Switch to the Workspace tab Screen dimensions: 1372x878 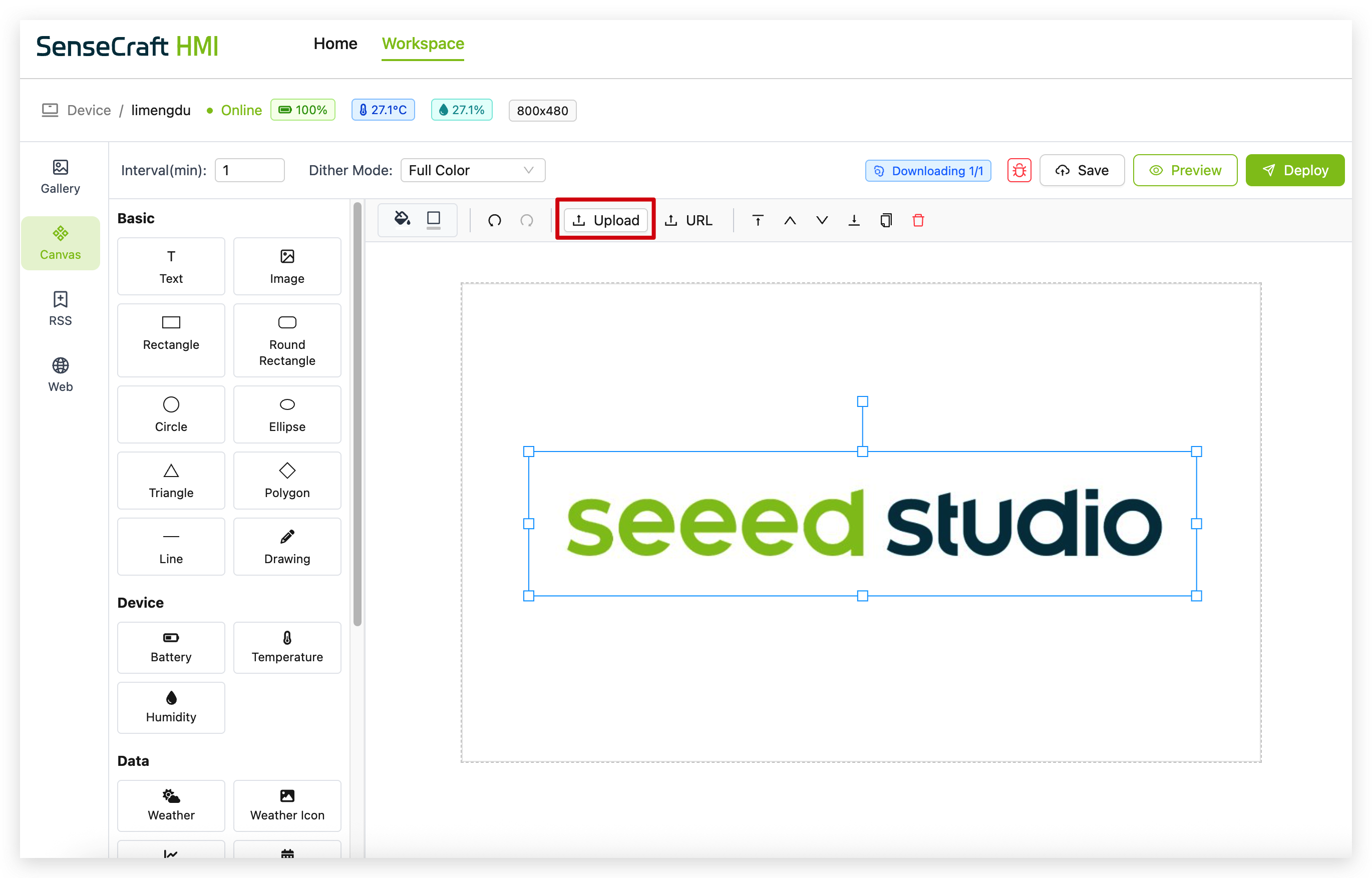pos(423,44)
